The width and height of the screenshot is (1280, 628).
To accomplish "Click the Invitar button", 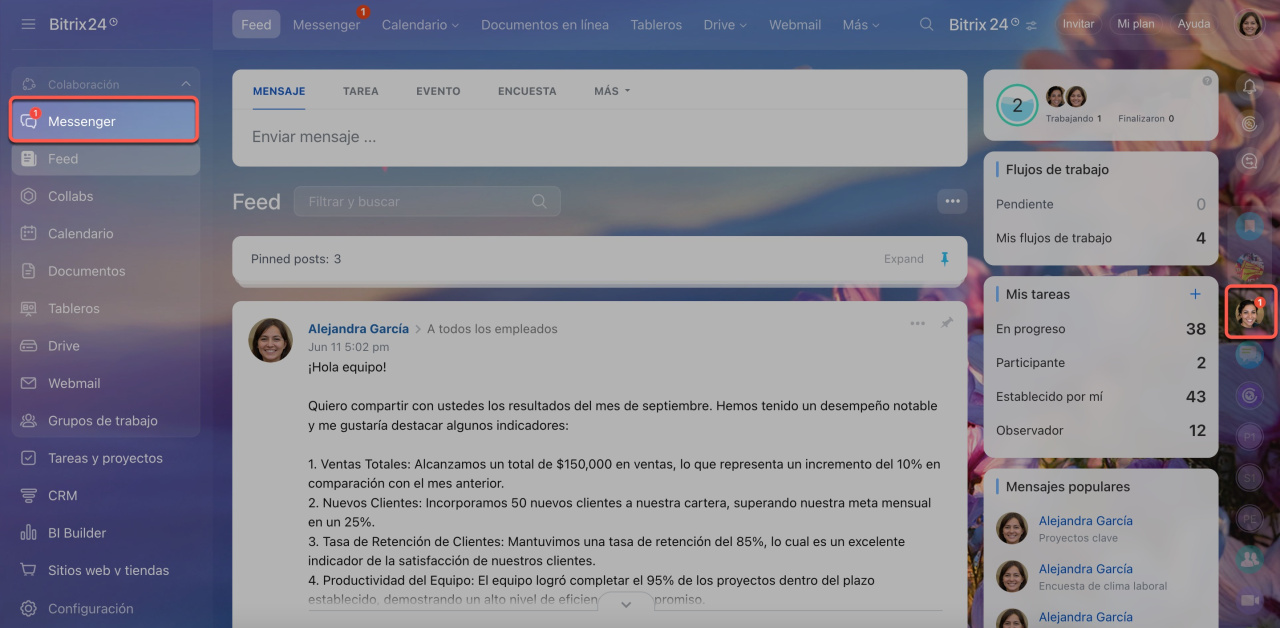I will tap(1078, 24).
